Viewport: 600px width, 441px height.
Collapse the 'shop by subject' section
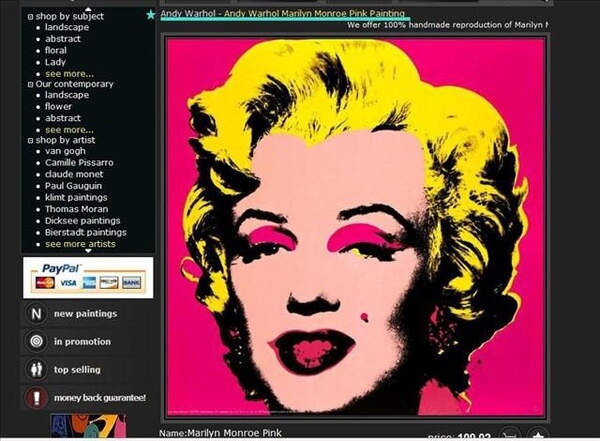[x=30, y=17]
